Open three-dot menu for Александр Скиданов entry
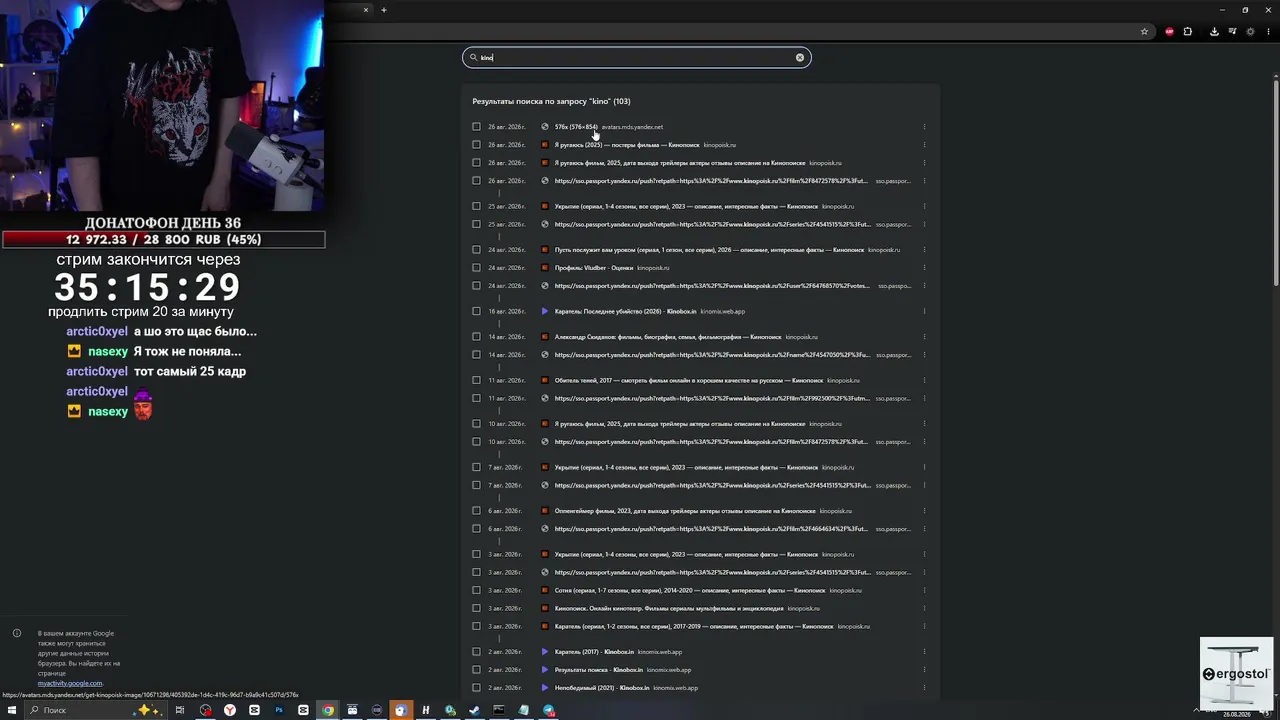Viewport: 1280px width, 720px height. point(924,337)
